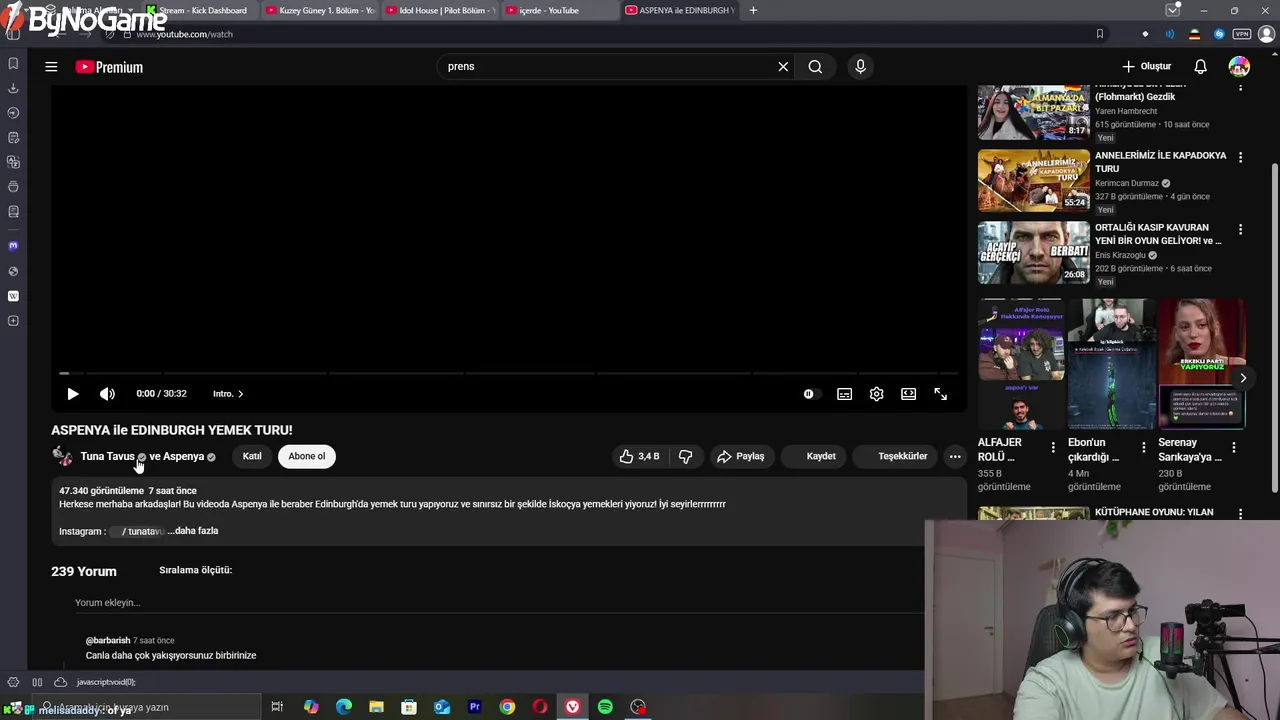
Task: Toggle subtitles in the video player
Action: (x=844, y=394)
